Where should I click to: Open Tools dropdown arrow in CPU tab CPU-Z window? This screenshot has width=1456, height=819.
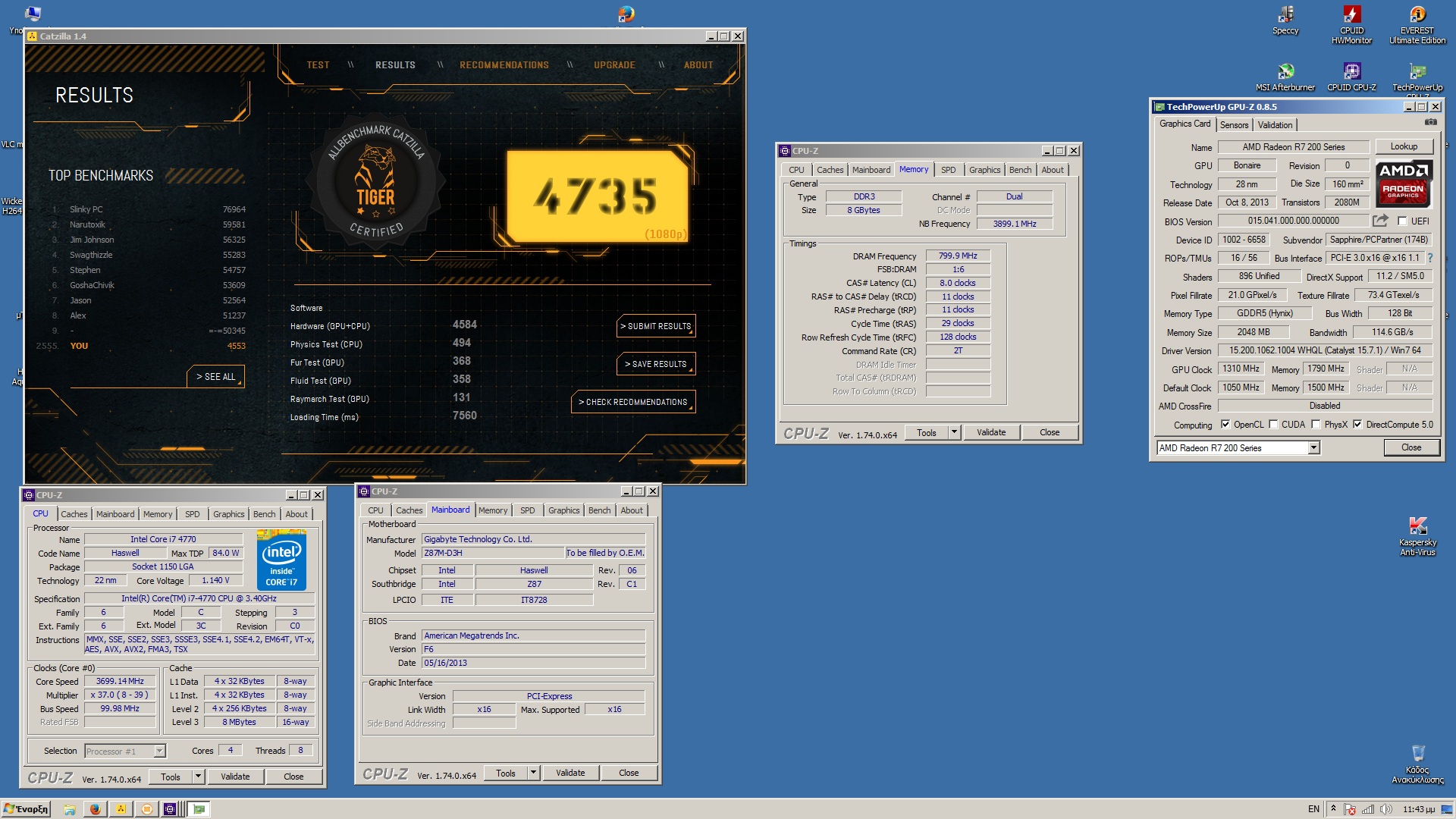pyautogui.click(x=198, y=777)
